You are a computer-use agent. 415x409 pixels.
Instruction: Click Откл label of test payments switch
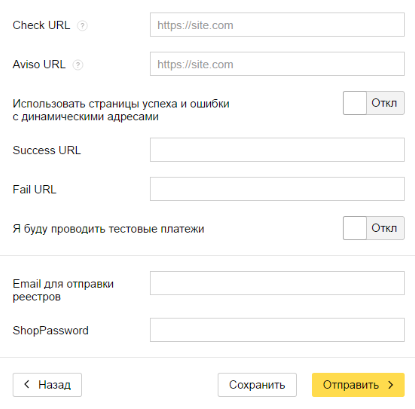(x=384, y=228)
